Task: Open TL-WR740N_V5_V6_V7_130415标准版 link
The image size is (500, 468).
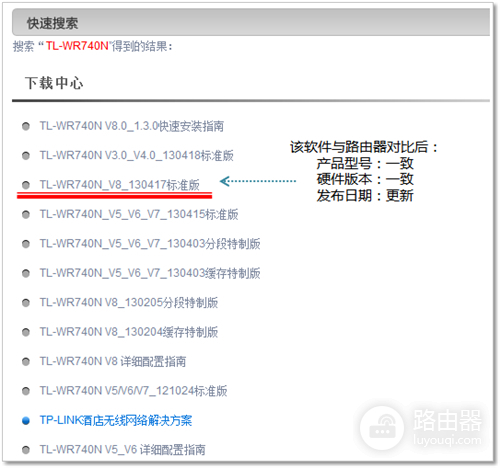Action: pyautogui.click(x=139, y=214)
